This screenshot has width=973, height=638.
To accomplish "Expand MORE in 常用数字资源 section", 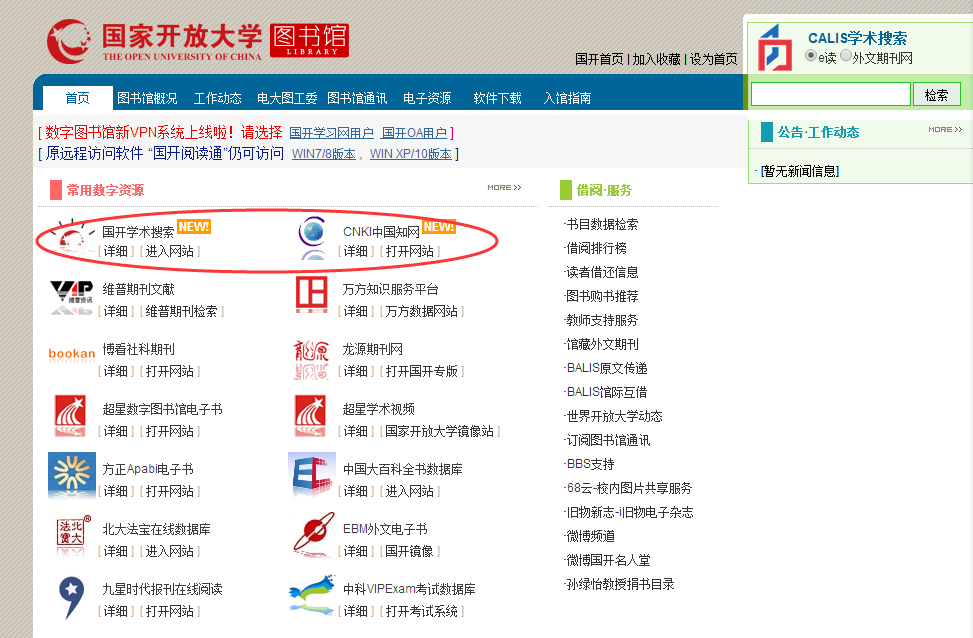I will point(504,187).
